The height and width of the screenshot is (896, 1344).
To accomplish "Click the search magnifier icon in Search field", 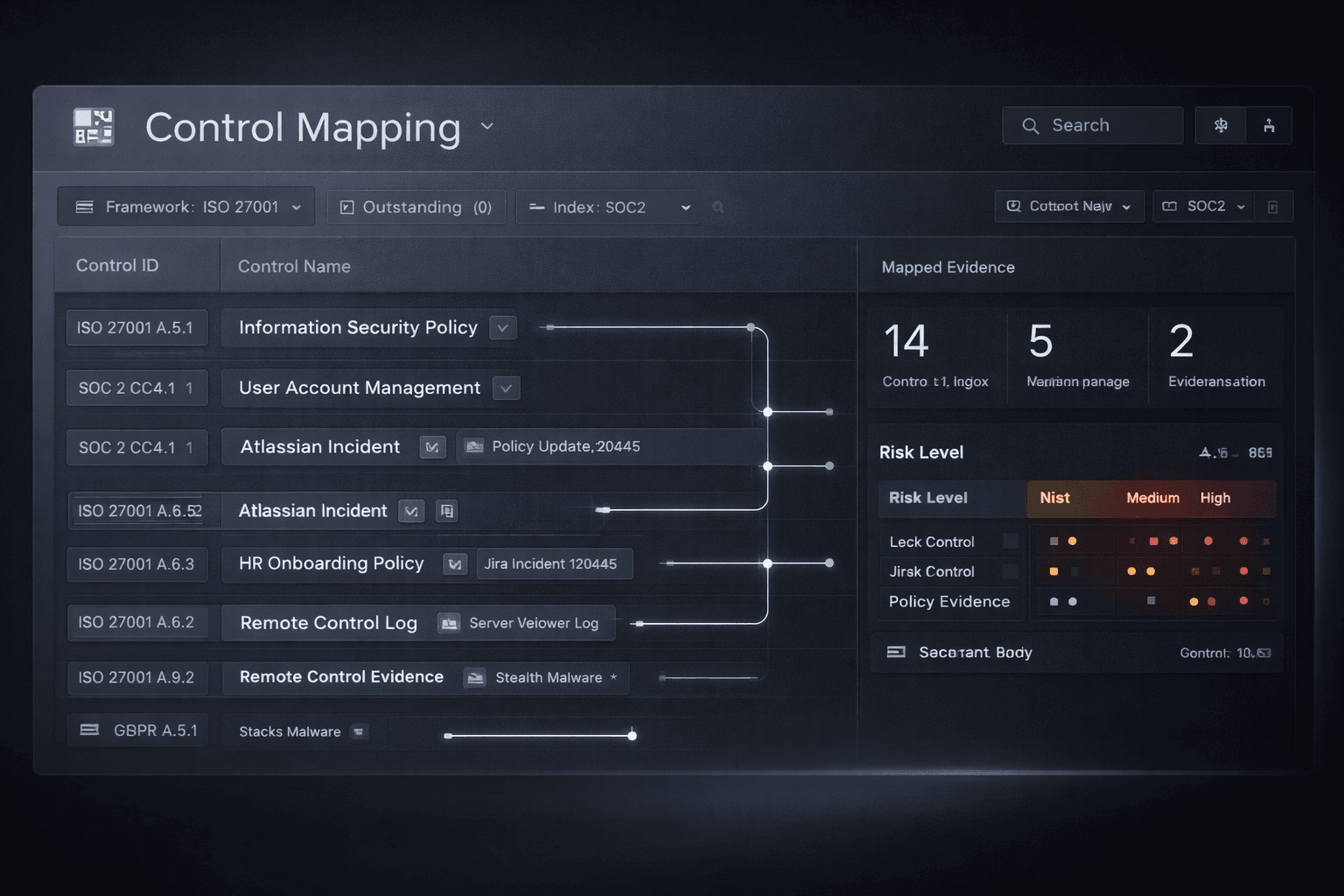I will 1031,125.
